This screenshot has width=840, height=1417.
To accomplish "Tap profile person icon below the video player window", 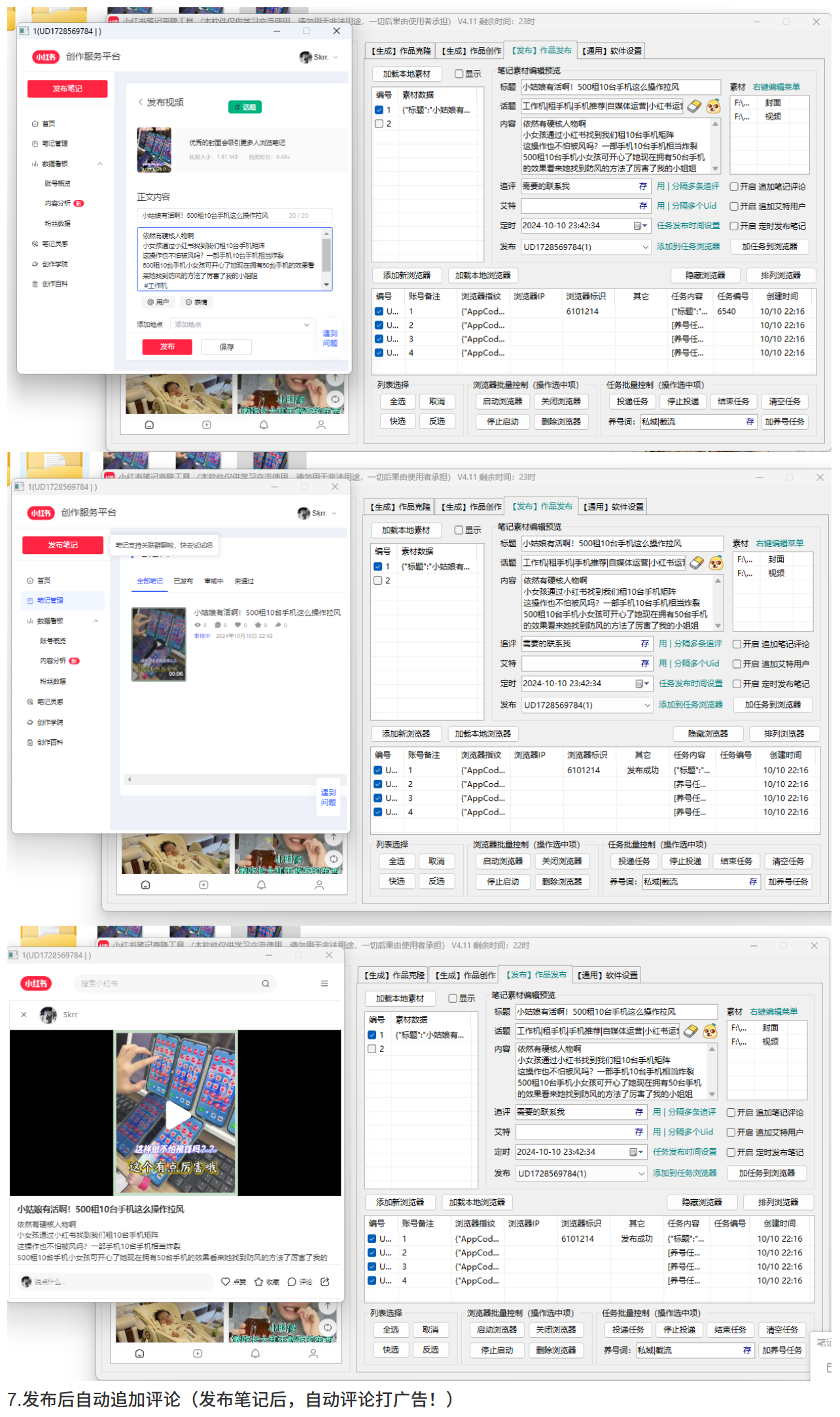I will click(313, 1353).
